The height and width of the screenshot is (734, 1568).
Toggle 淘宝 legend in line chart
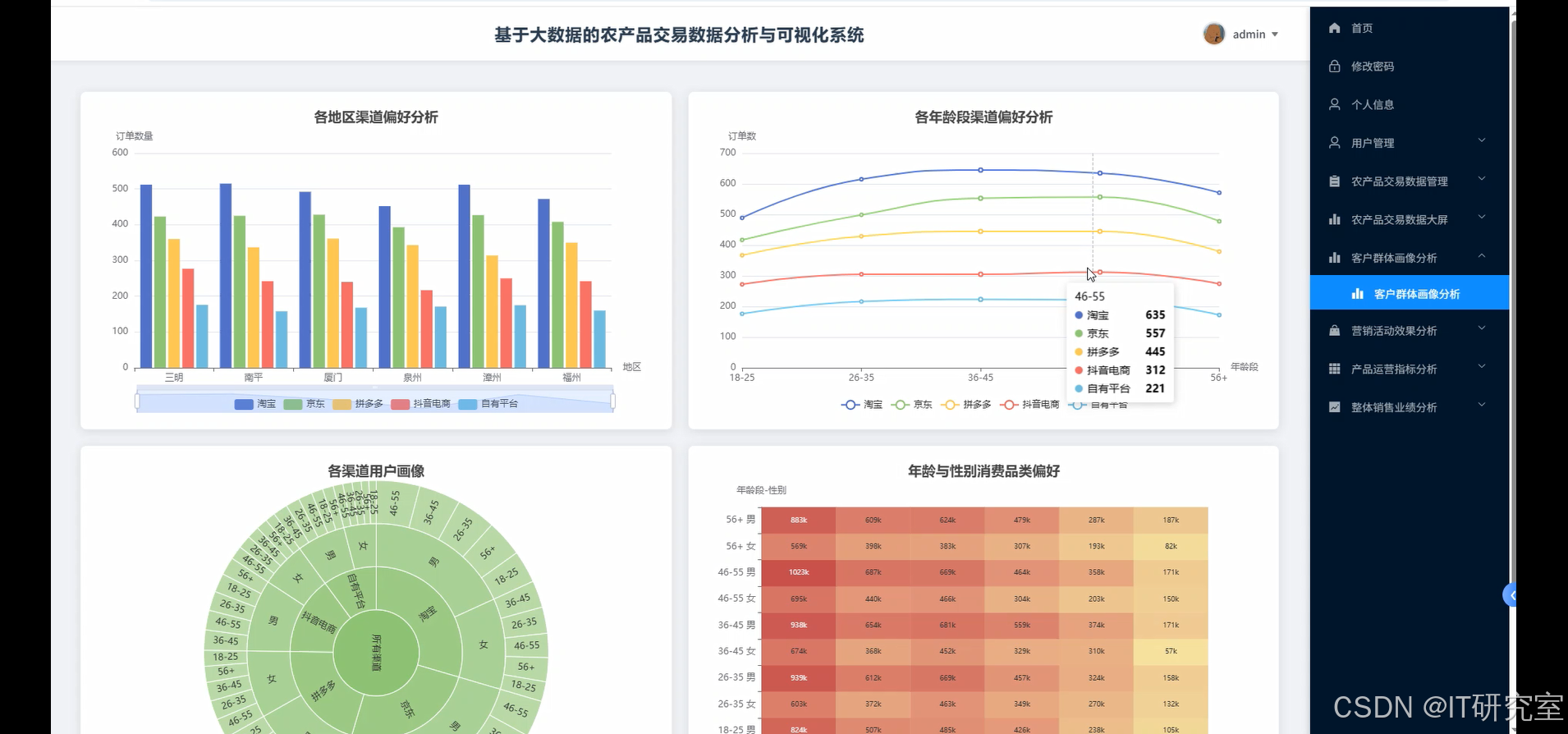862,405
